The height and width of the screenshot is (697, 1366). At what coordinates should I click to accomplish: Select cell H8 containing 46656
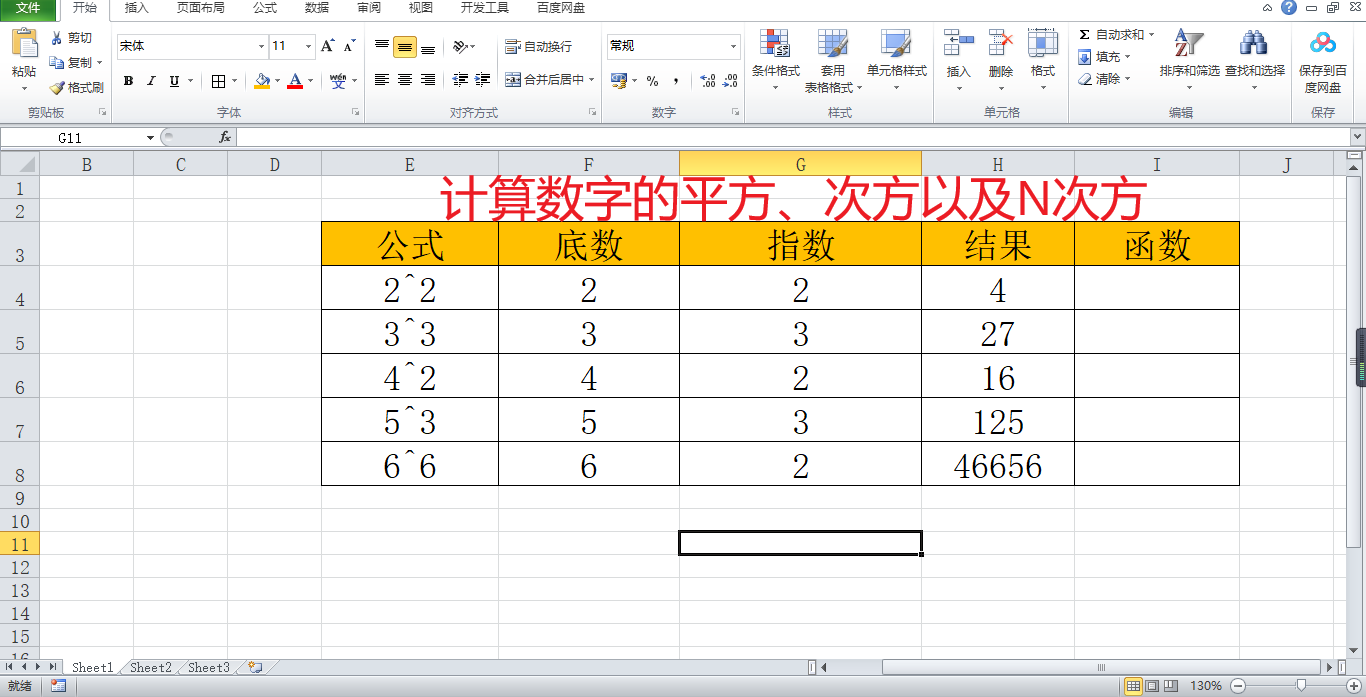click(x=998, y=464)
